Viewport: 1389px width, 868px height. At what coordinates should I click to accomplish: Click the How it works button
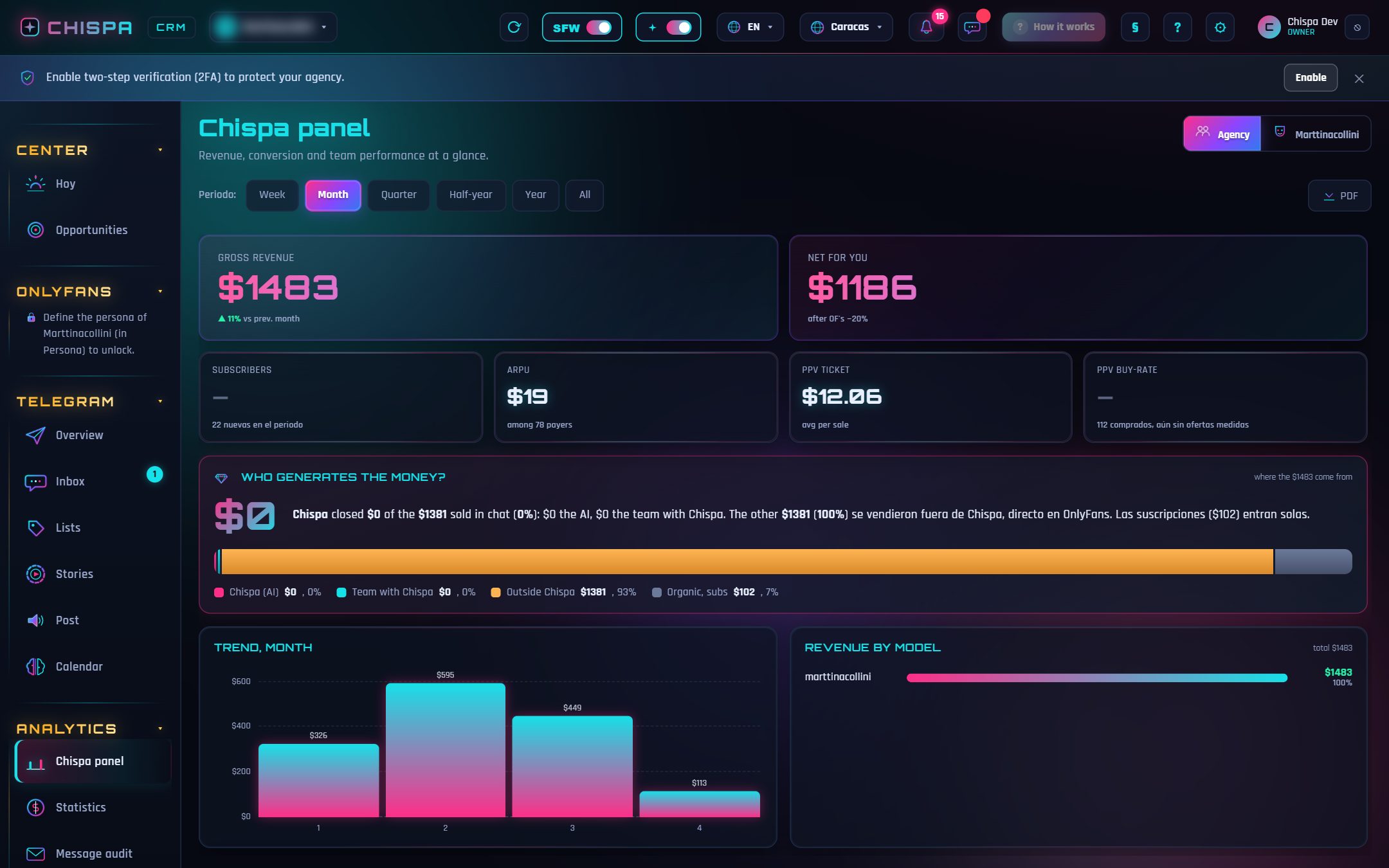[1053, 27]
